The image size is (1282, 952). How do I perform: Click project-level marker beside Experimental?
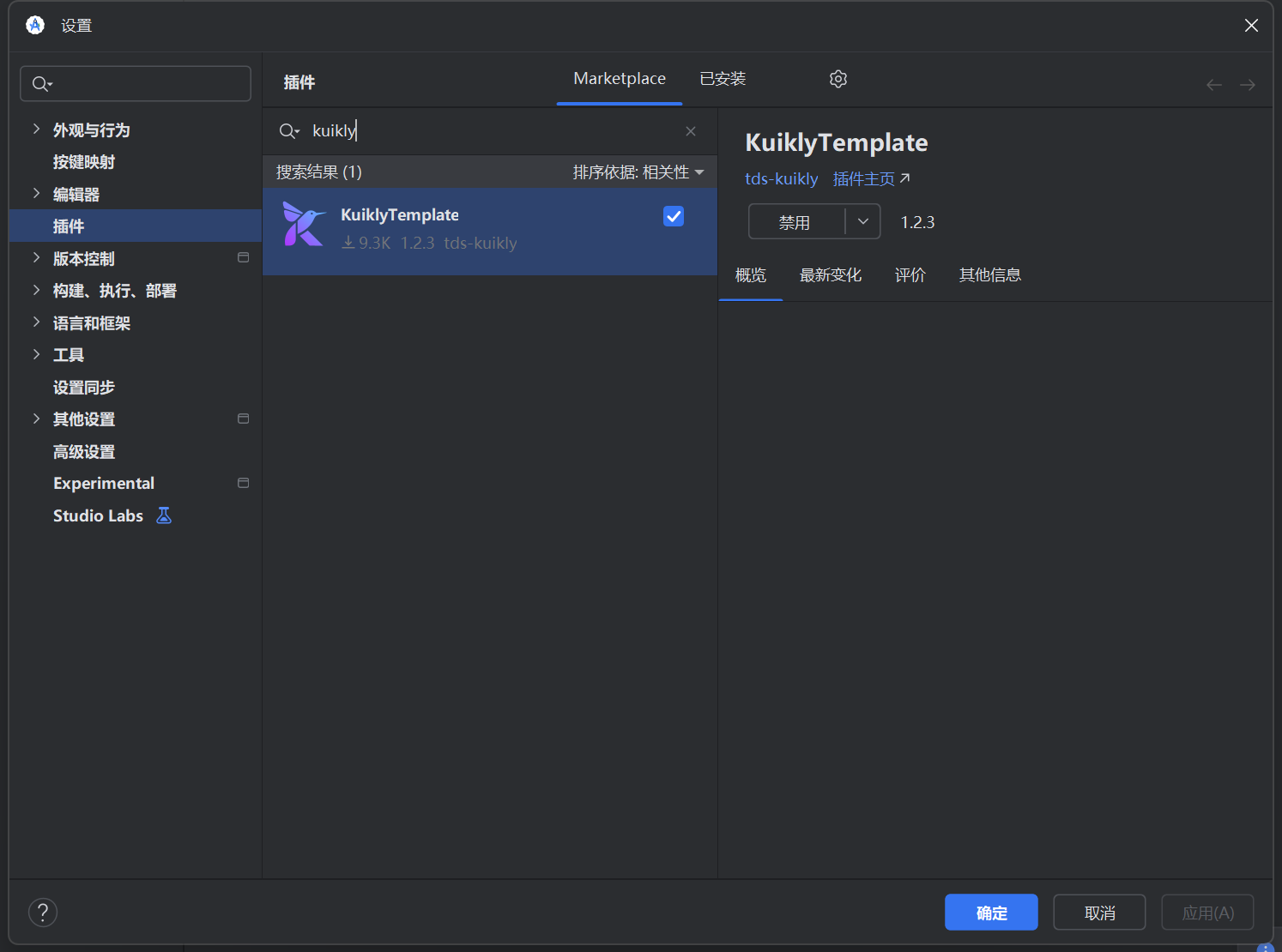pos(244,483)
